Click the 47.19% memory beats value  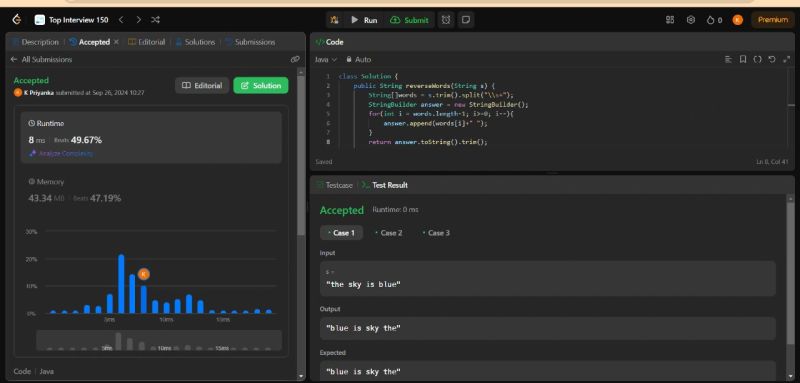click(106, 198)
